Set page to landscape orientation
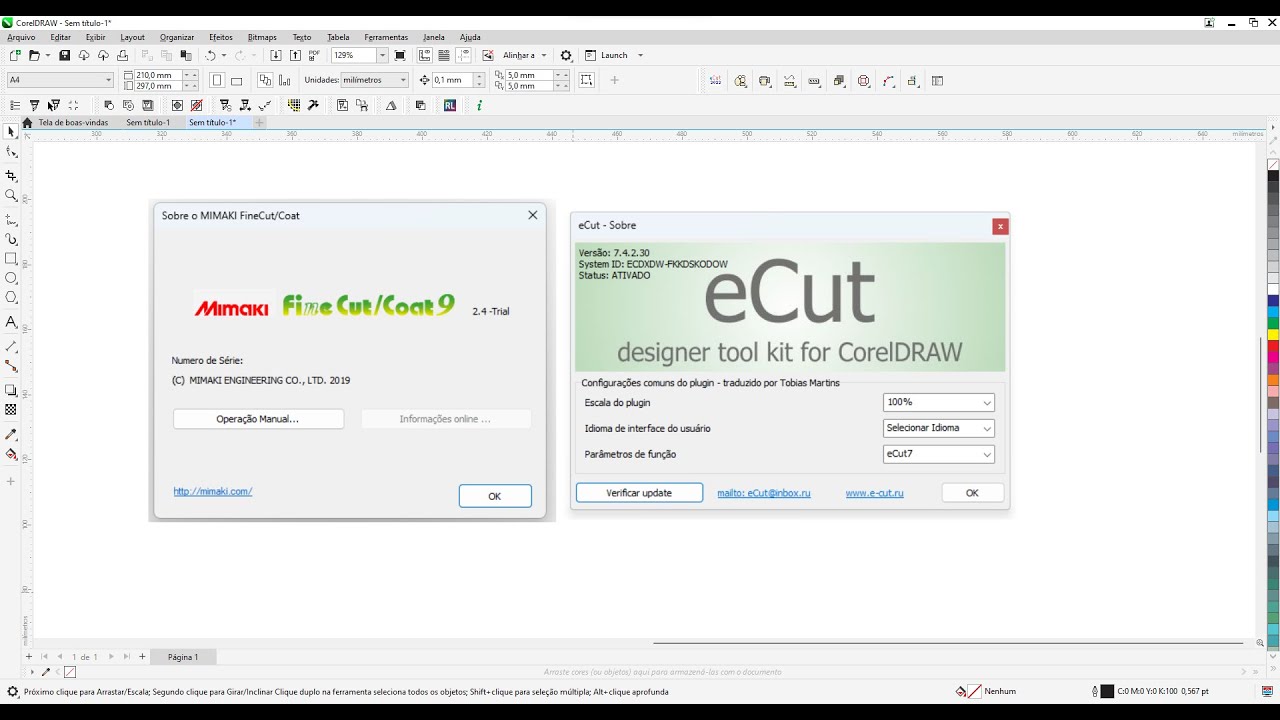This screenshot has height=720, width=1280. 237,80
